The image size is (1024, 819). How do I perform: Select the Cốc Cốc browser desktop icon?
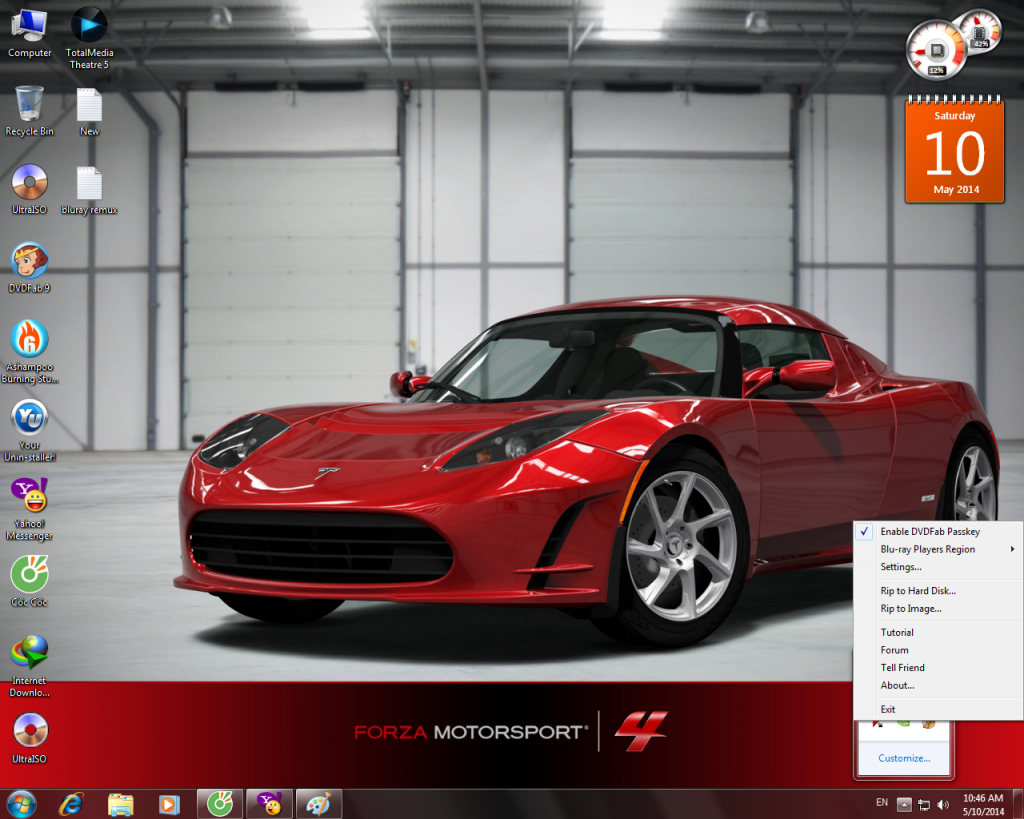coord(29,581)
